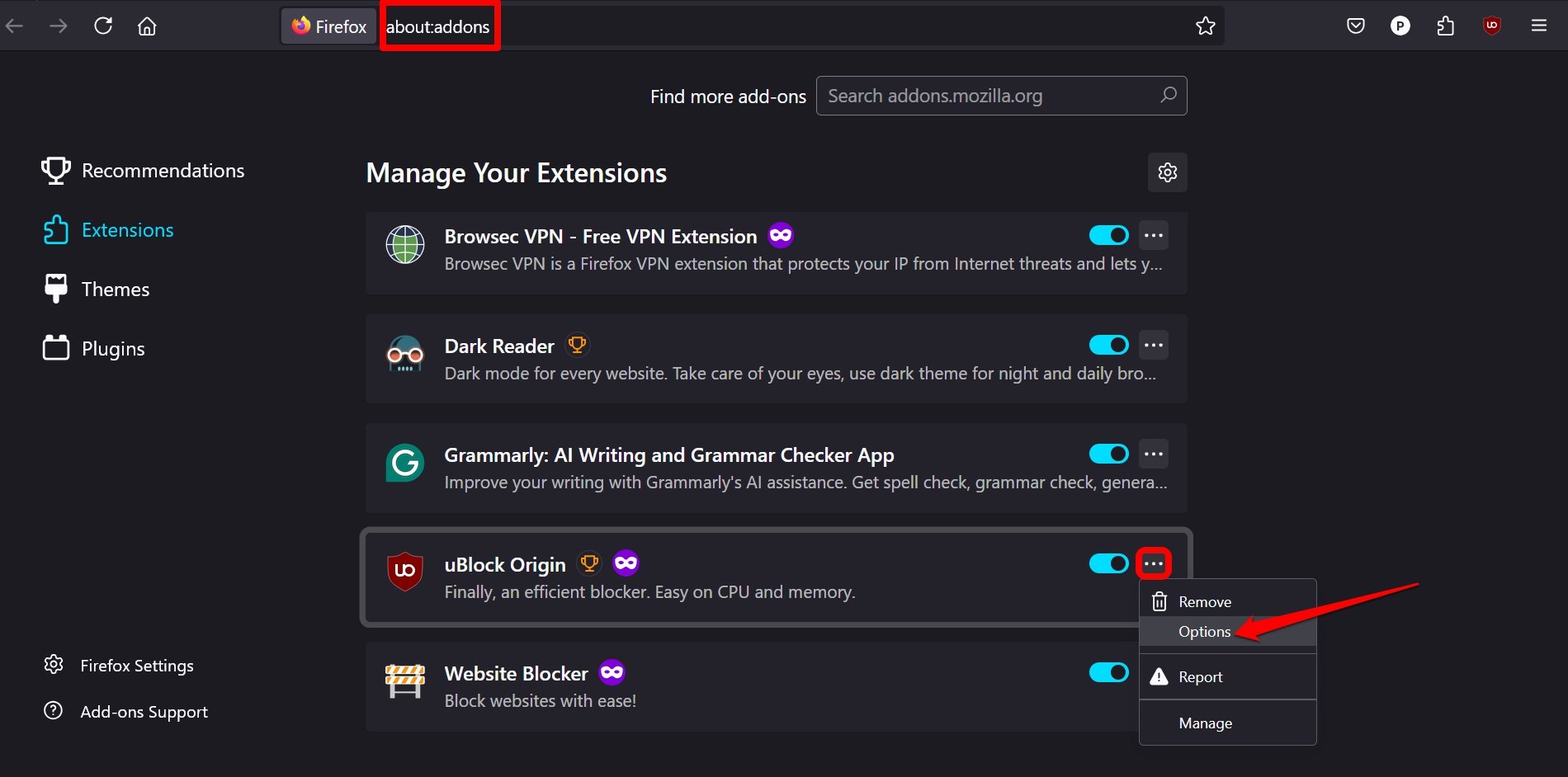Viewport: 1568px width, 777px height.
Task: Open Browsec VPN extension details
Action: click(x=601, y=237)
